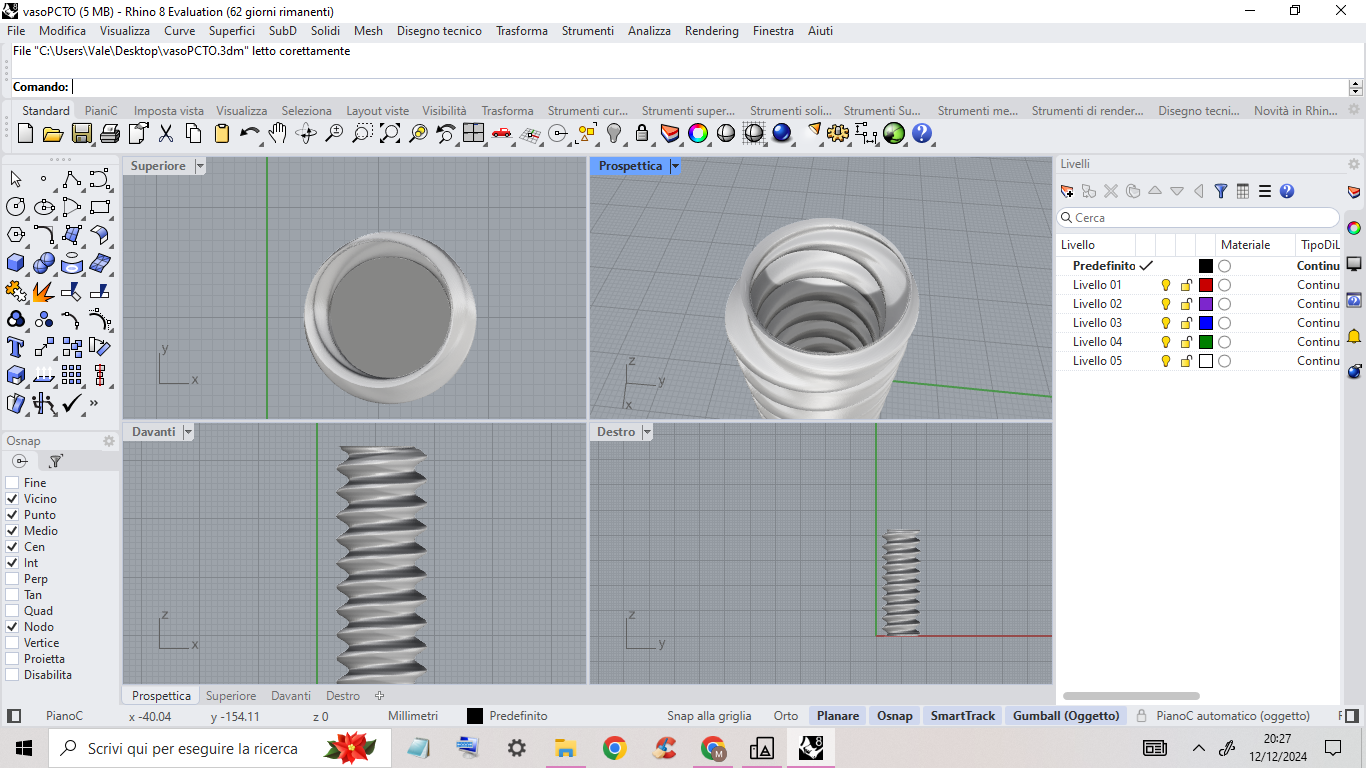Save the model with the floppy disk icon
The width and height of the screenshot is (1366, 768).
pos(82,133)
